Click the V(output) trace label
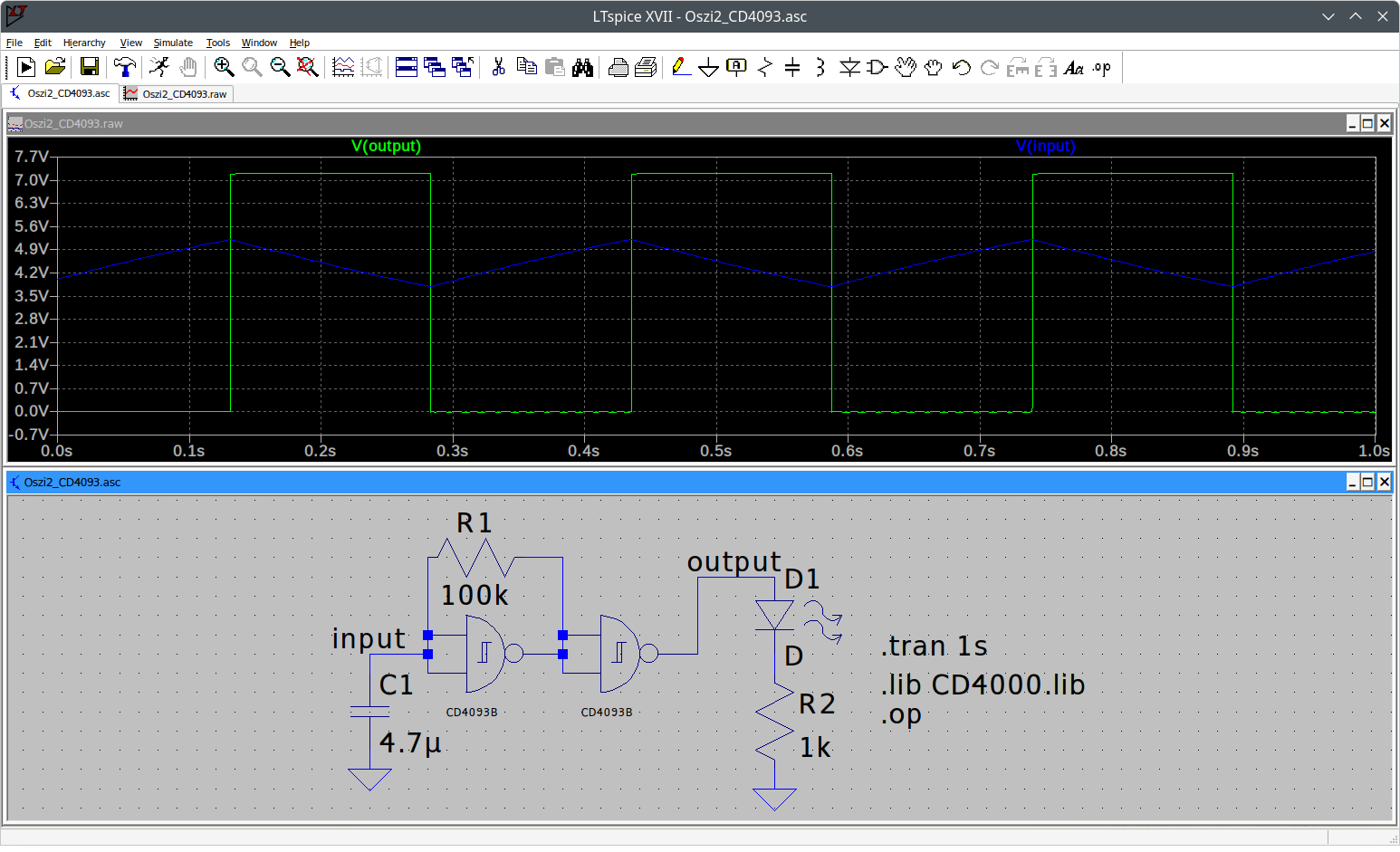Viewport: 1400px width, 852px height. (x=386, y=146)
